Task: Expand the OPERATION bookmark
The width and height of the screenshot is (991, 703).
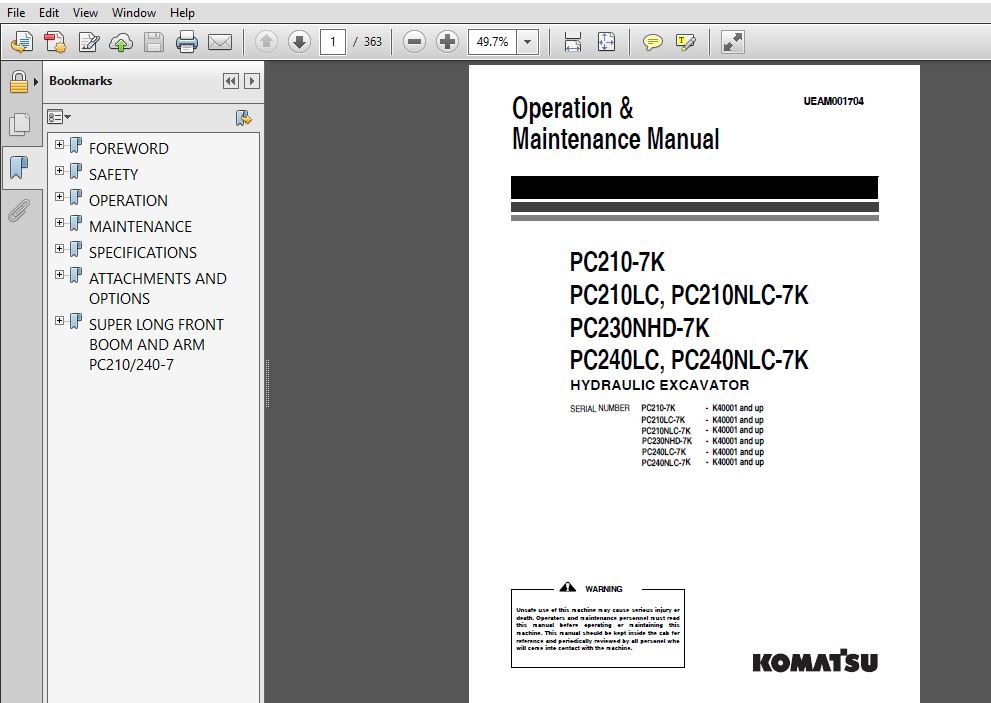Action: 59,197
